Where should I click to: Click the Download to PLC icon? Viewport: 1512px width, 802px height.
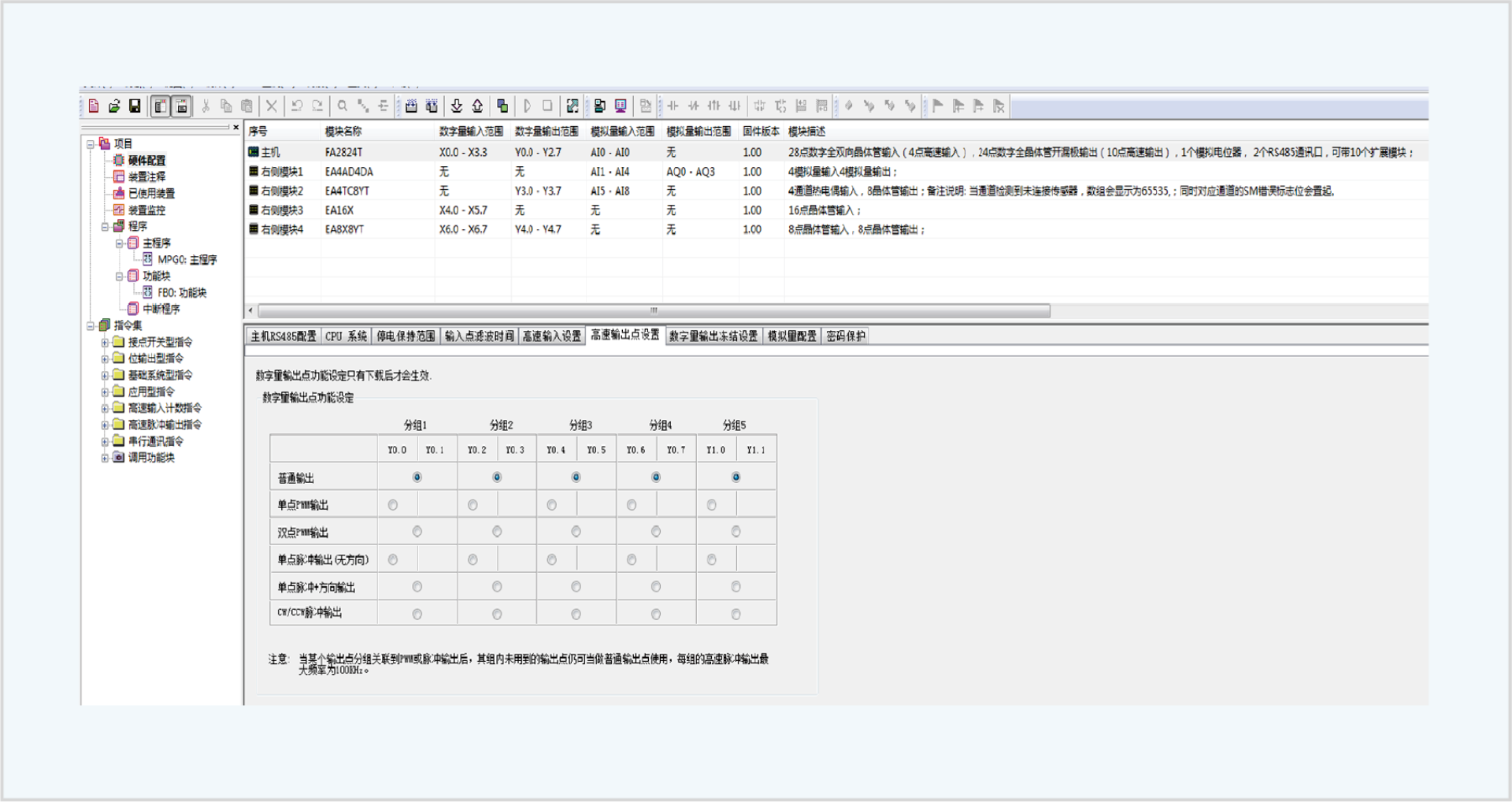coord(458,106)
